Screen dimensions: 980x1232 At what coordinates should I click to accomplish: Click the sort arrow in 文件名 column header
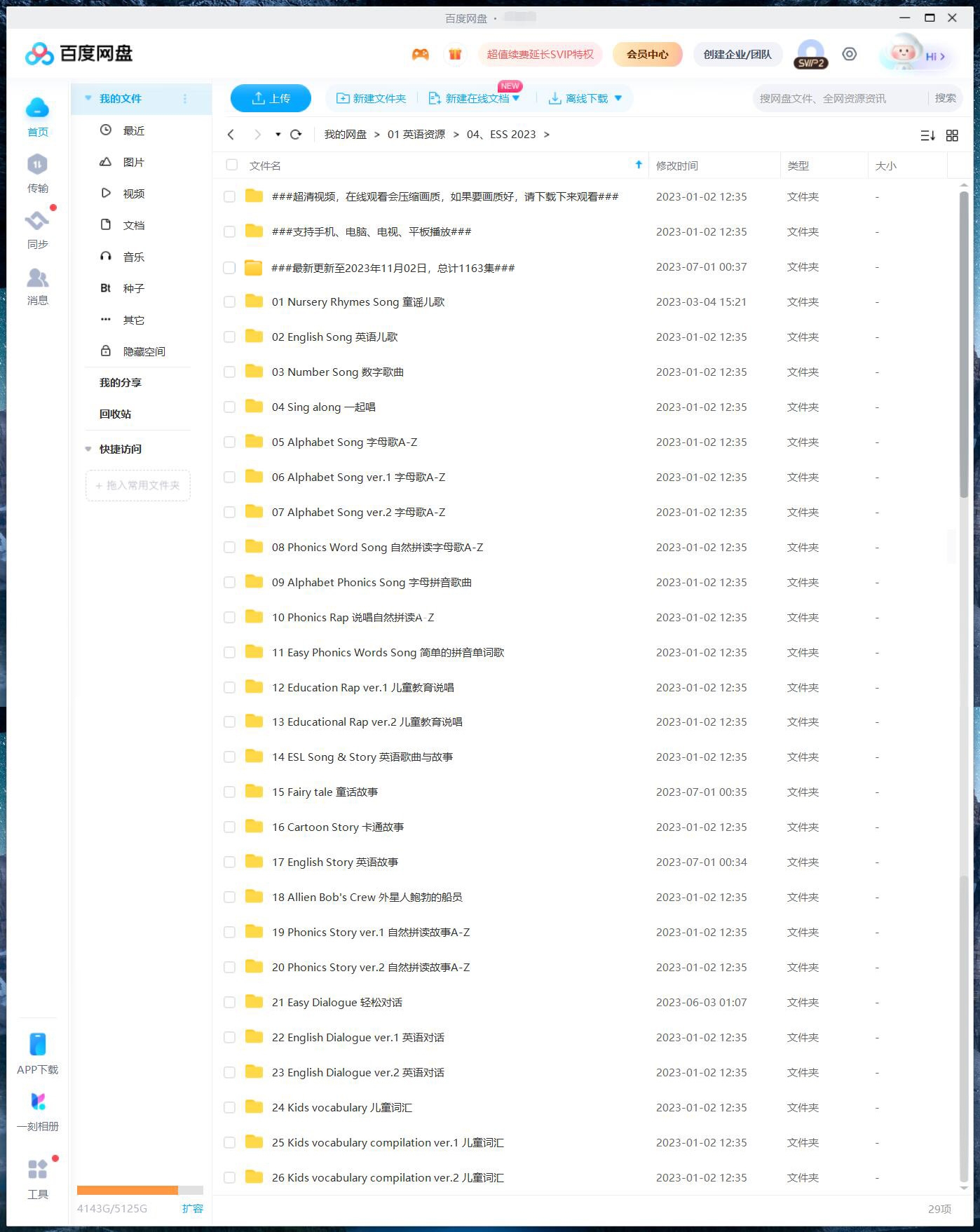tap(639, 165)
